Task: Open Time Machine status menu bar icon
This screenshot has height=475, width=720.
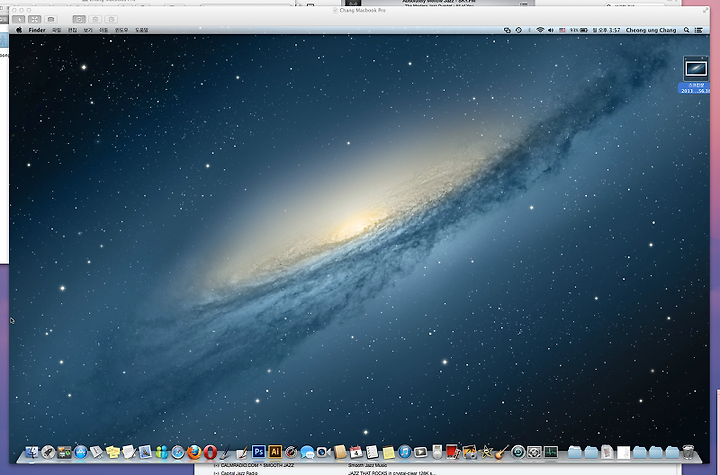Action: 518,30
